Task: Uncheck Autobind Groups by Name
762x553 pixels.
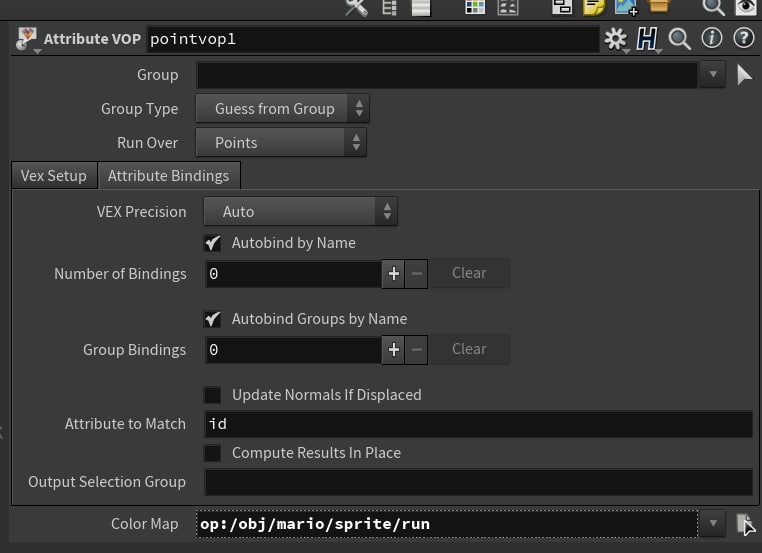Action: click(x=212, y=319)
